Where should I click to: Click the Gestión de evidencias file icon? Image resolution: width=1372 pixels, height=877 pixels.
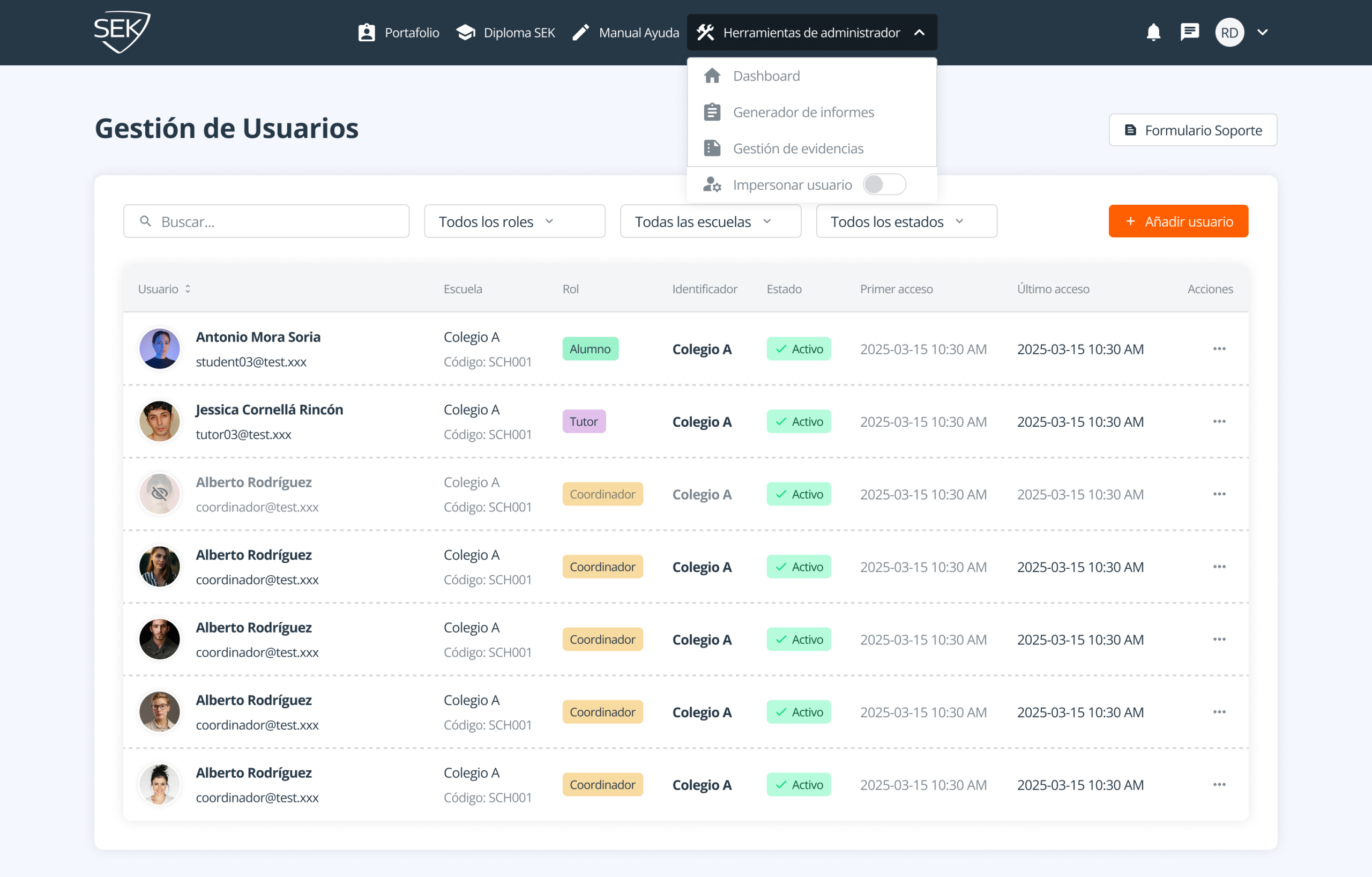pos(712,148)
